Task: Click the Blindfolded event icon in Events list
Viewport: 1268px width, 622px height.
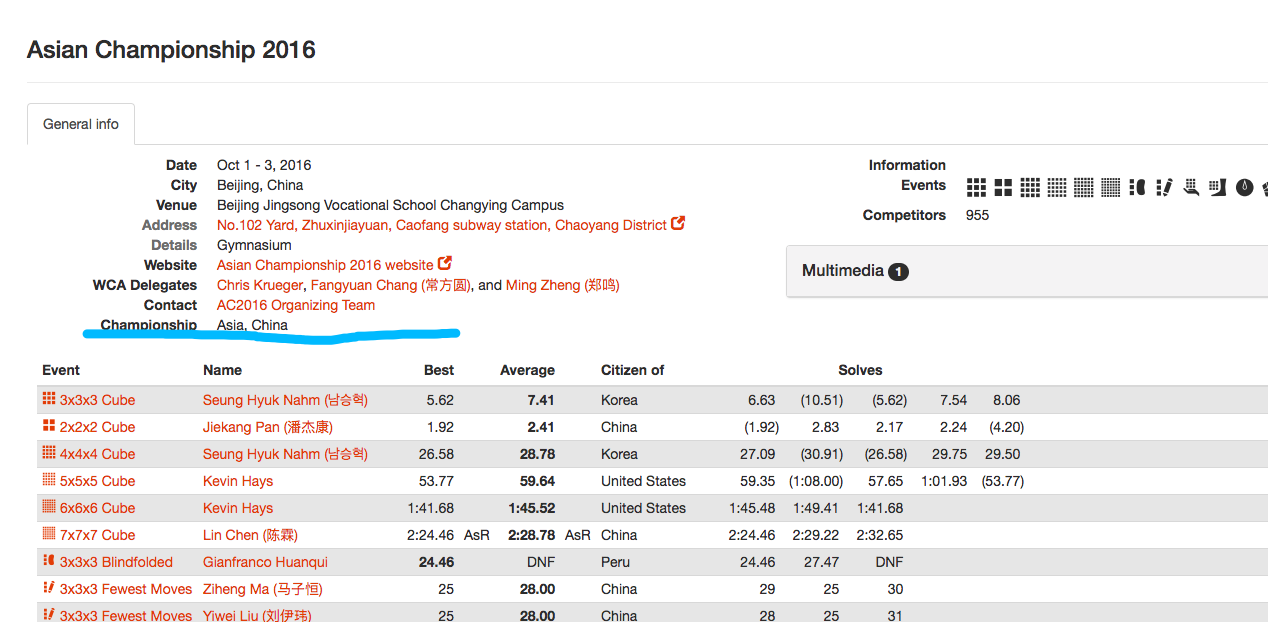Action: pos(1137,187)
